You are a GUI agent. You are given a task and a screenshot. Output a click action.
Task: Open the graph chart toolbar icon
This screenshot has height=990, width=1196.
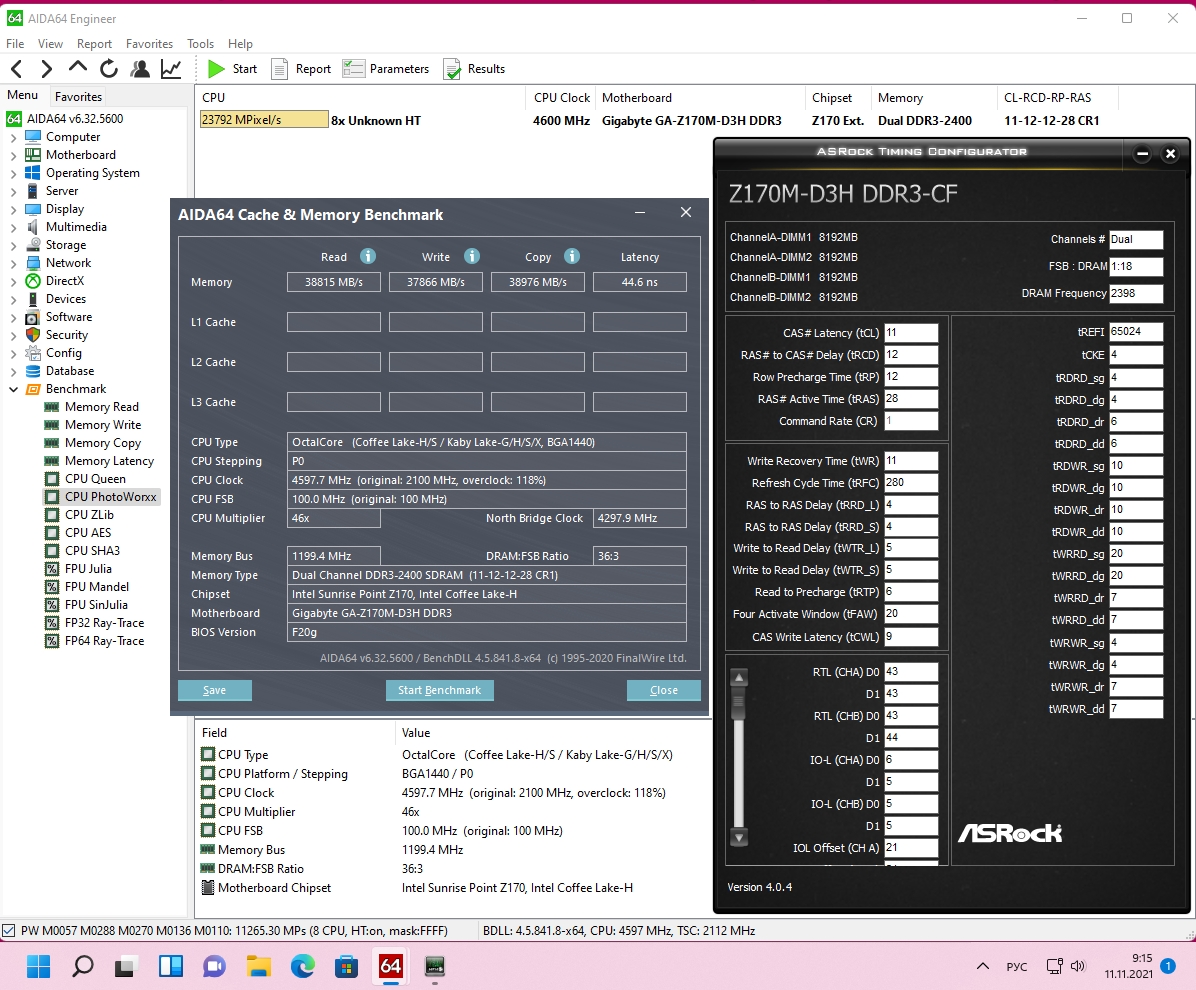pyautogui.click(x=171, y=69)
